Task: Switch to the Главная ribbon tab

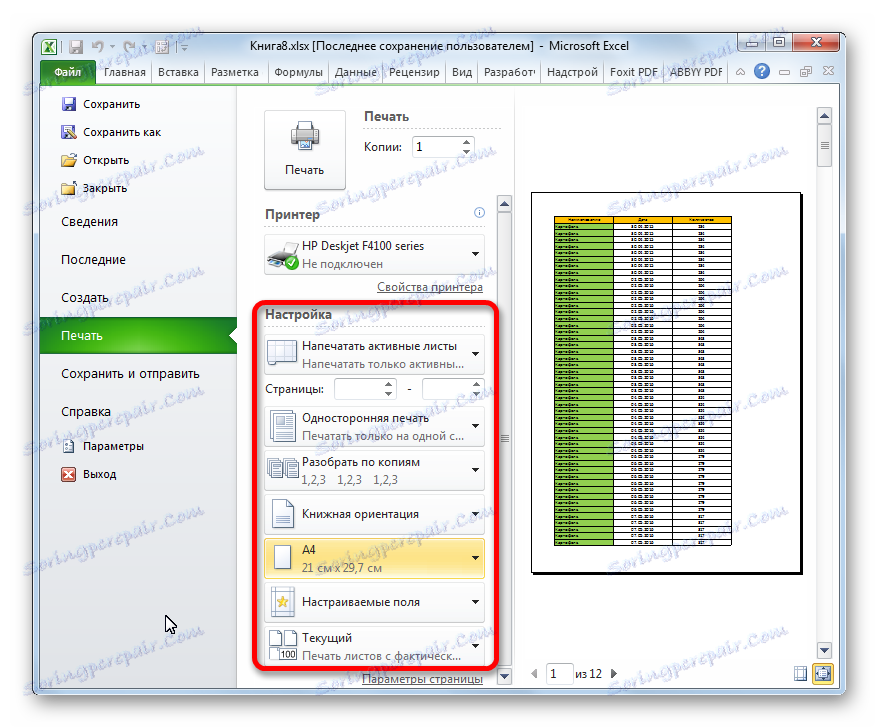Action: pyautogui.click(x=124, y=72)
